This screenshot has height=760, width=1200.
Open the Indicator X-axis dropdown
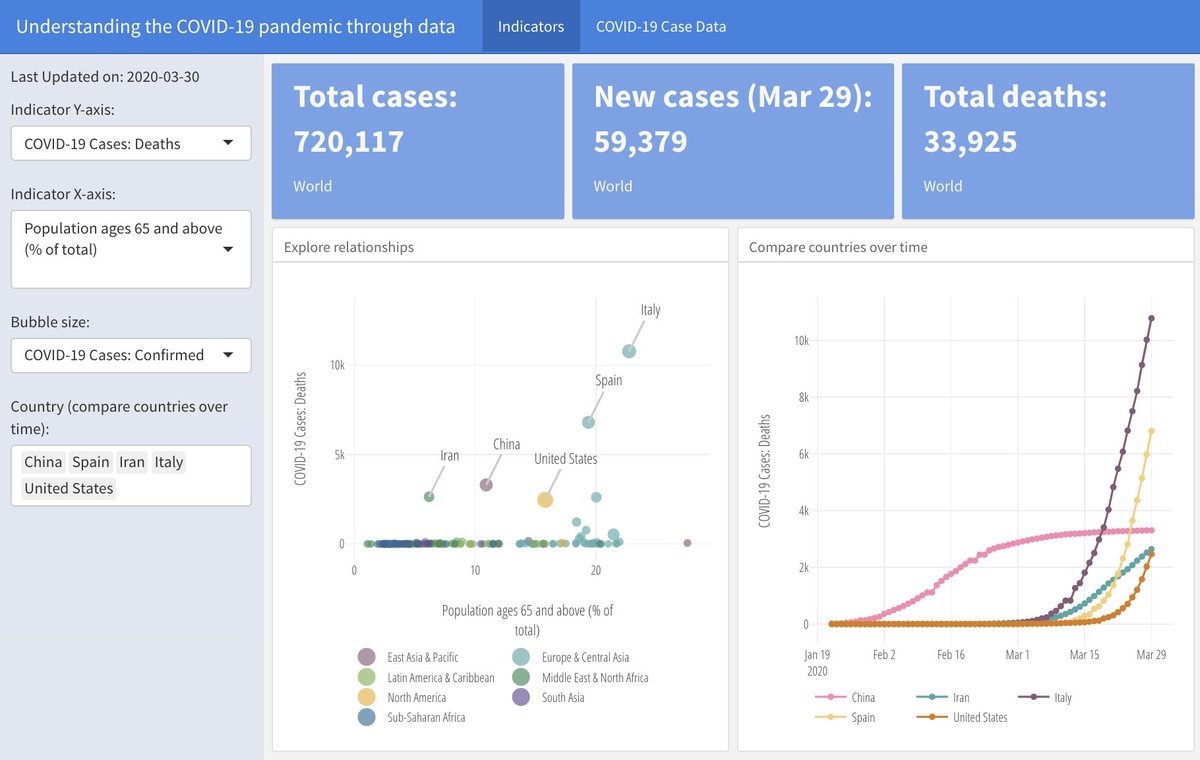click(131, 249)
